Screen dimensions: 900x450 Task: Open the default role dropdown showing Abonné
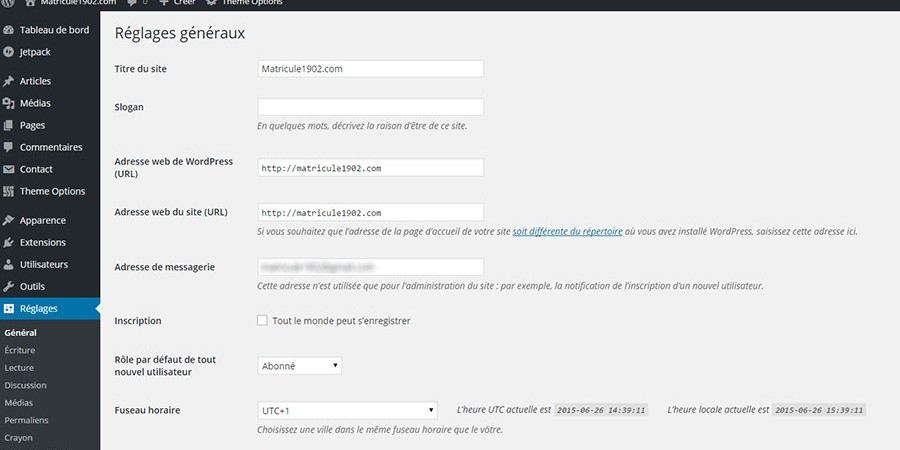click(x=300, y=366)
